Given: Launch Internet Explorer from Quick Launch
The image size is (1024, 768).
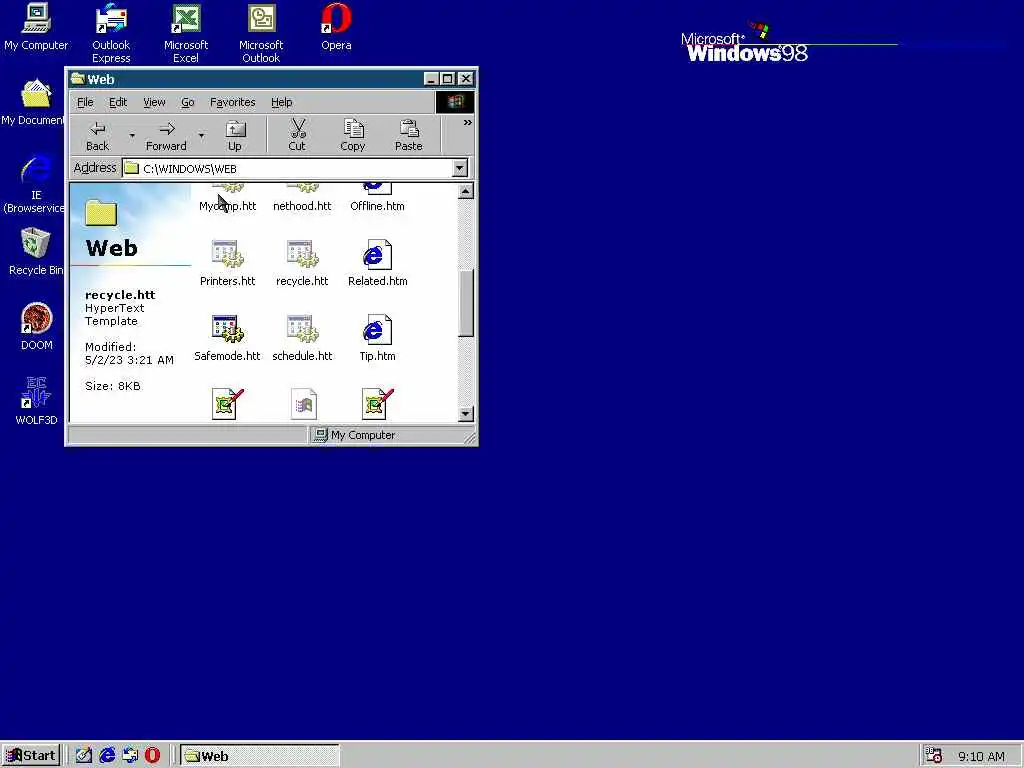Looking at the screenshot, I should click(x=107, y=756).
